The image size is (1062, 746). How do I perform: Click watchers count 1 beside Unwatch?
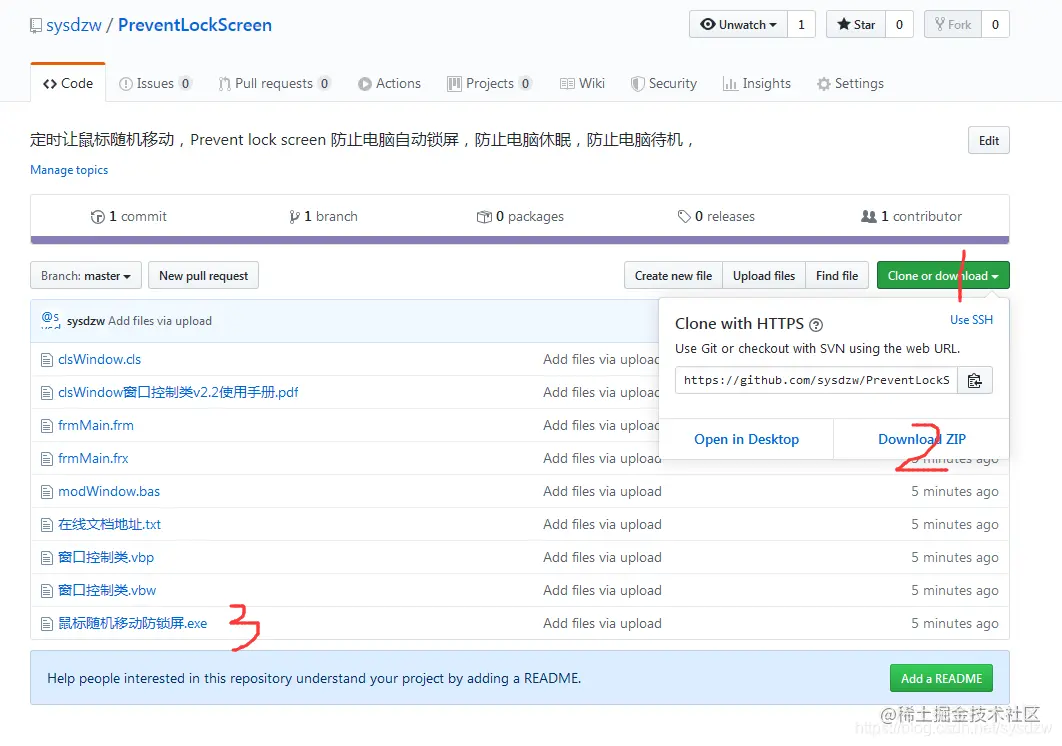coord(801,24)
